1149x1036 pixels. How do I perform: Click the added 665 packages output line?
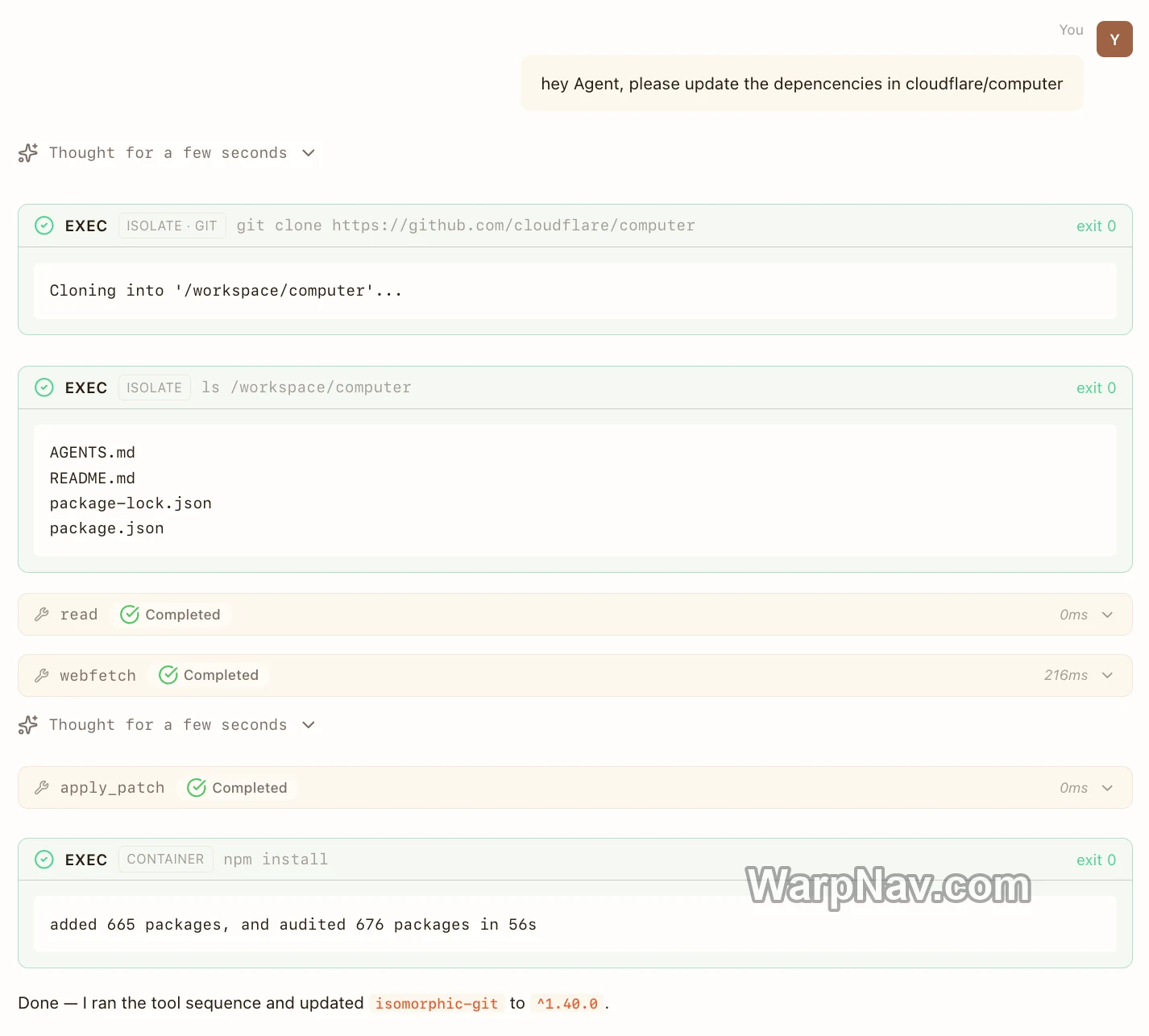coord(293,925)
